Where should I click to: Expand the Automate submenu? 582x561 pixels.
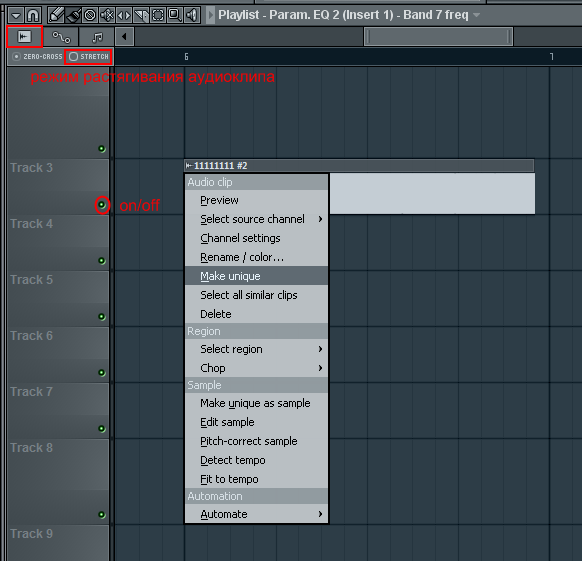(x=256, y=514)
